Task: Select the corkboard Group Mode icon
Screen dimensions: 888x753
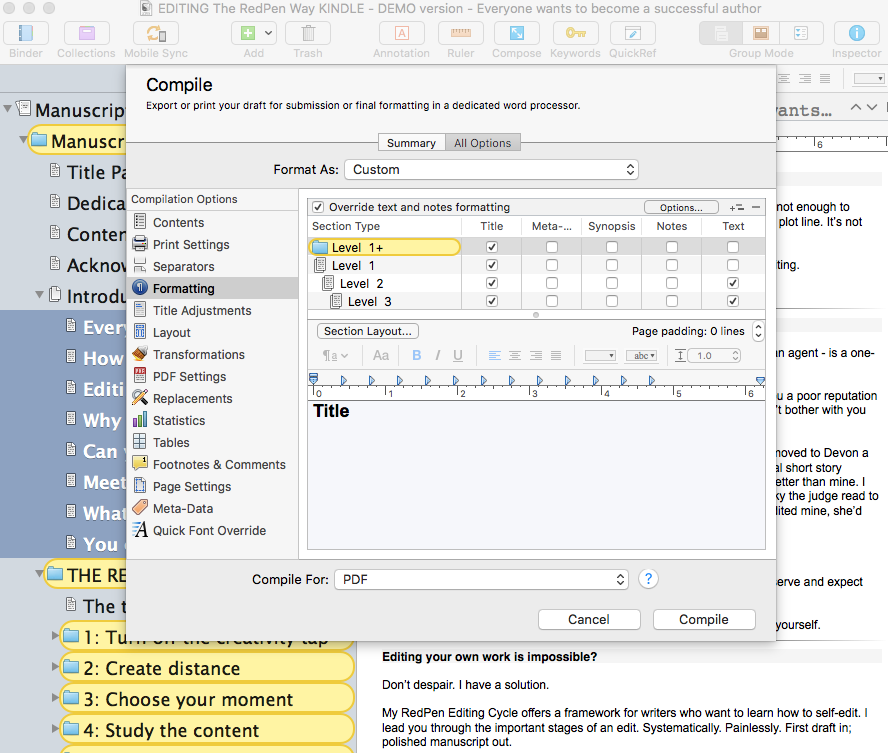Action: tap(761, 33)
